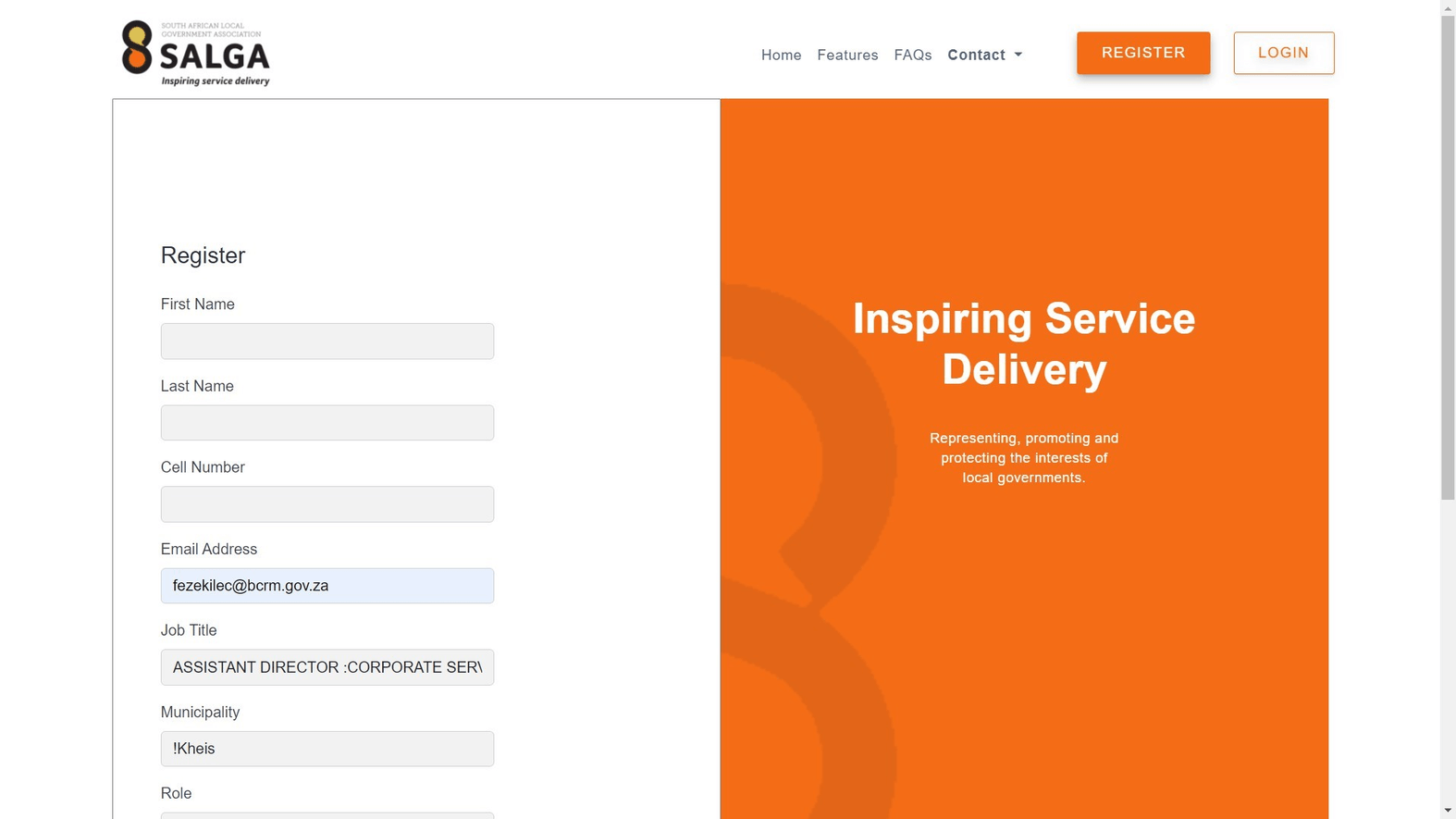Viewport: 1456px width, 819px height.
Task: Open the FAQs menu item
Action: (912, 56)
